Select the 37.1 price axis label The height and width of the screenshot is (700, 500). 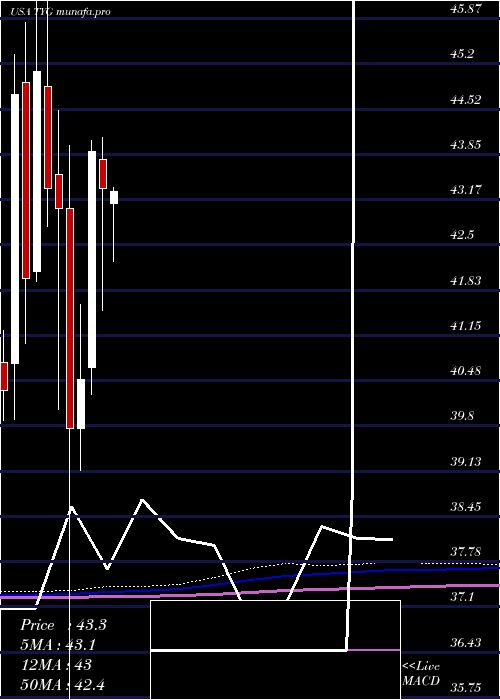462,597
